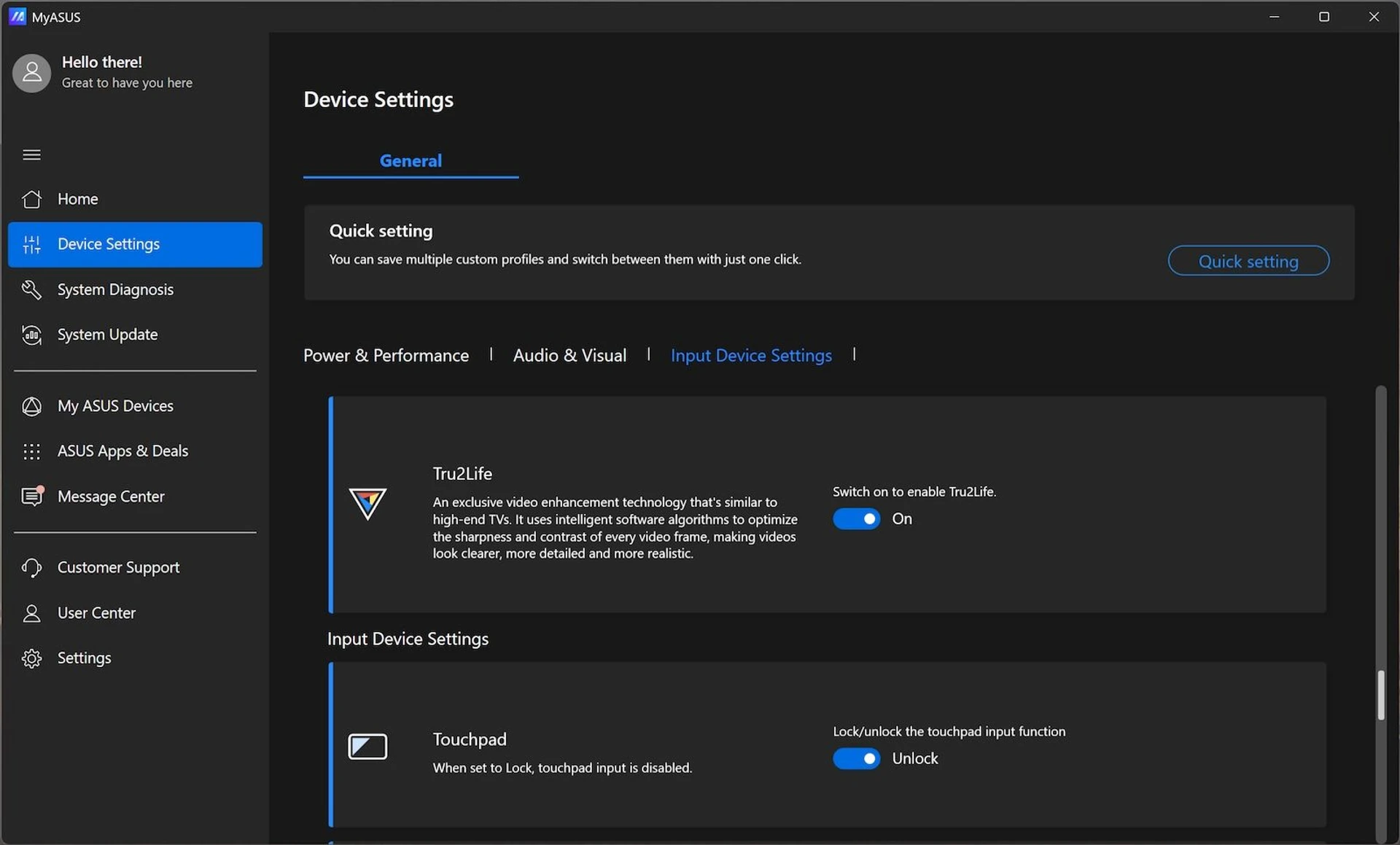Close the MyASUS window

pos(1374,16)
